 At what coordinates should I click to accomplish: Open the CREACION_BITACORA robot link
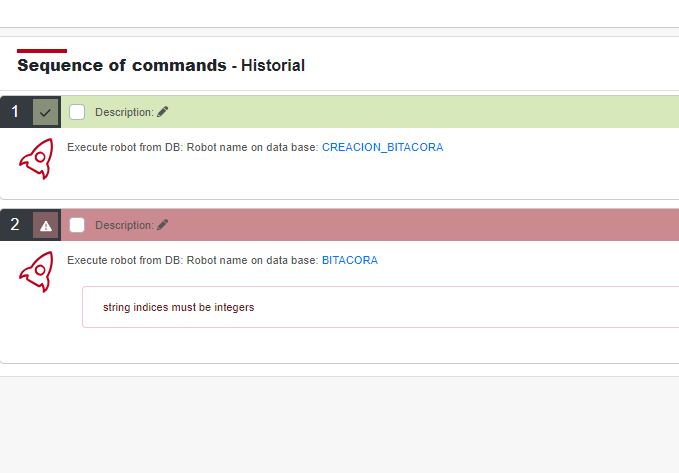pyautogui.click(x=382, y=147)
